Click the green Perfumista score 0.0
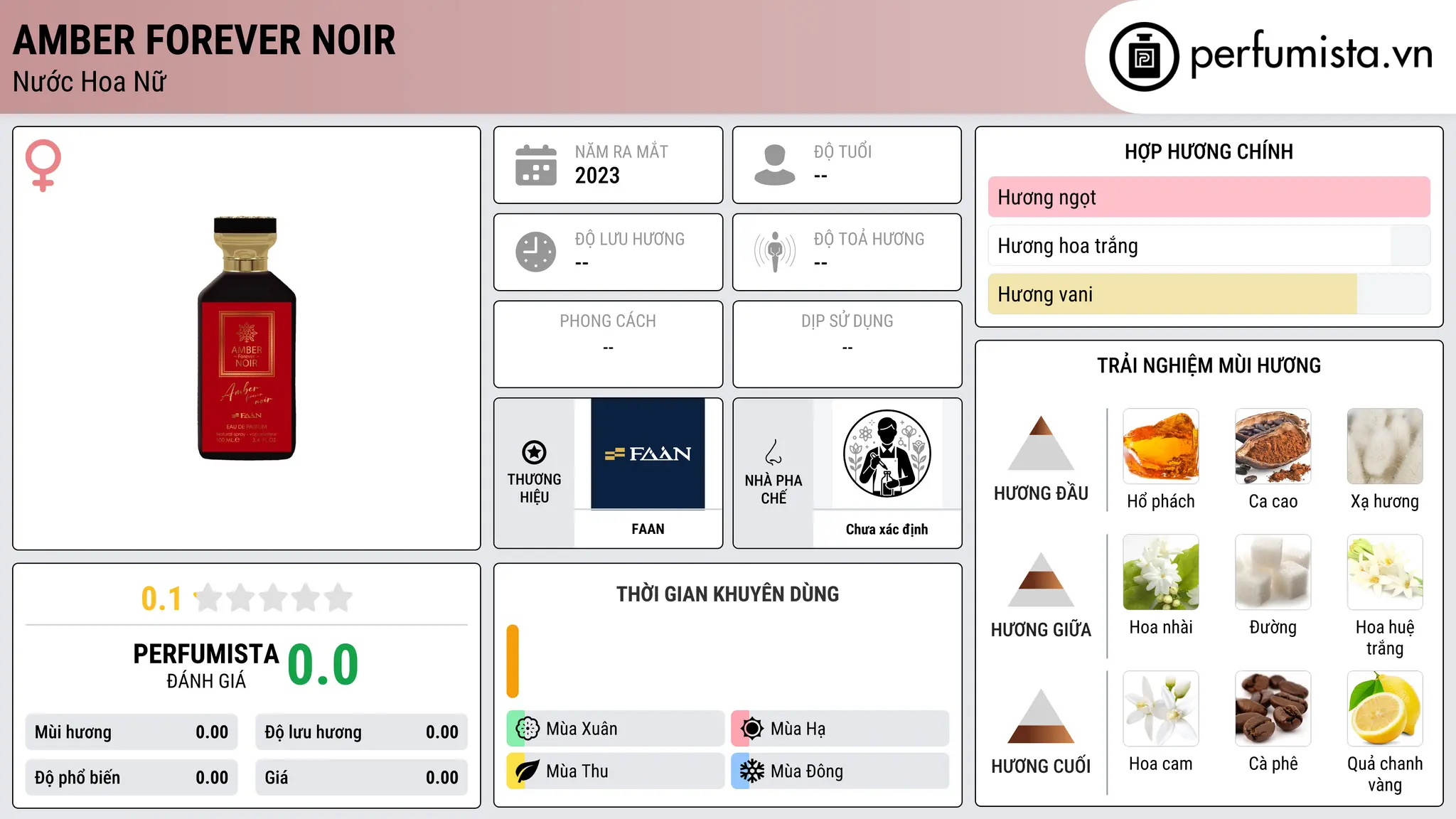The image size is (1456, 819). 323,665
